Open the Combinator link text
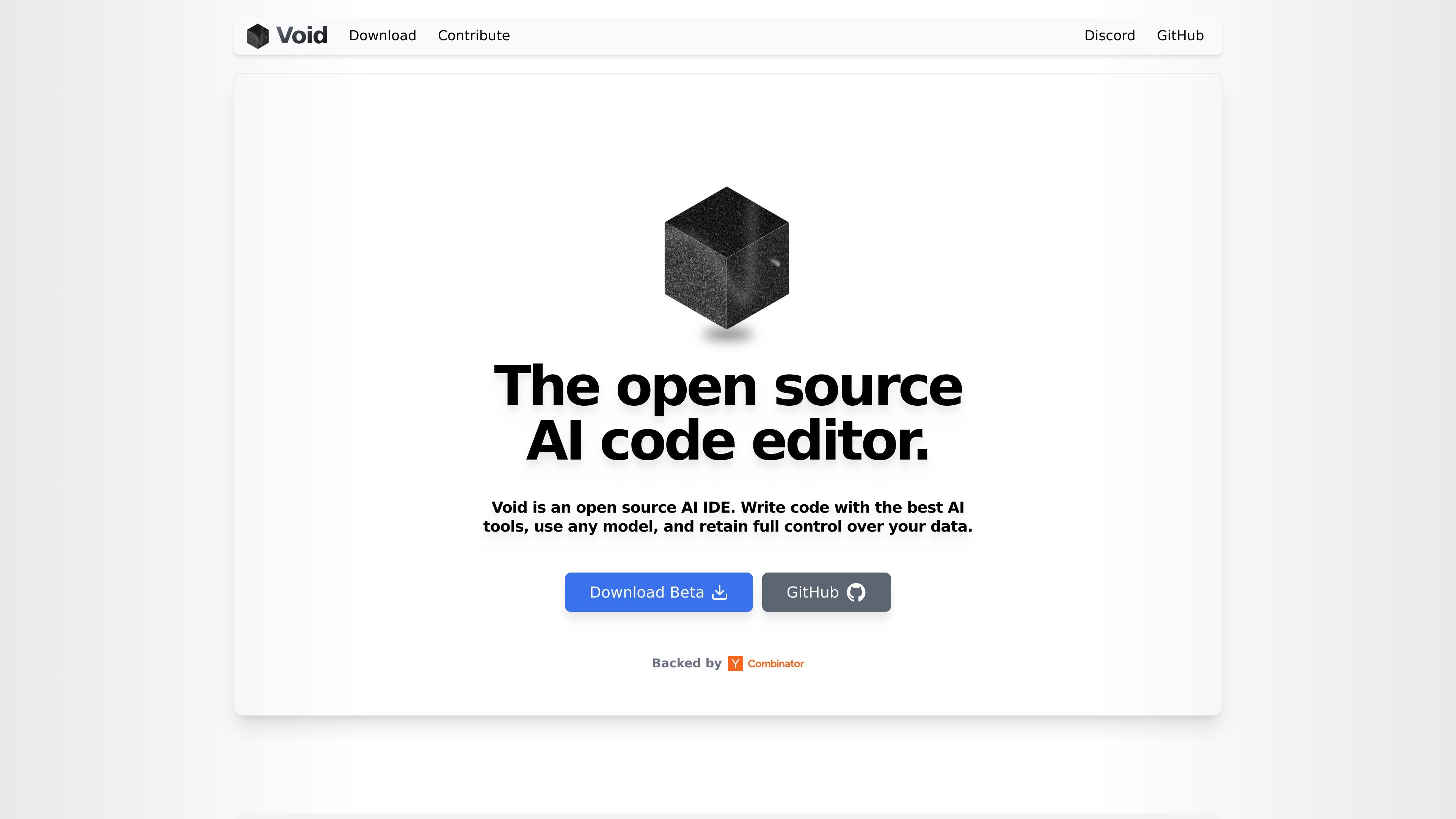The image size is (1456, 819). pos(775,664)
